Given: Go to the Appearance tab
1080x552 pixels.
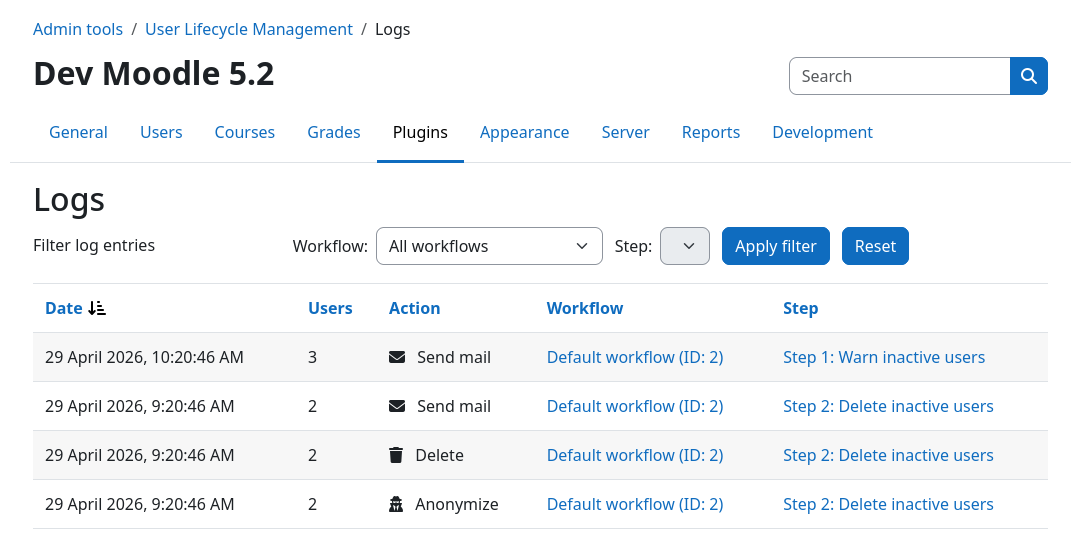Looking at the screenshot, I should pyautogui.click(x=524, y=133).
